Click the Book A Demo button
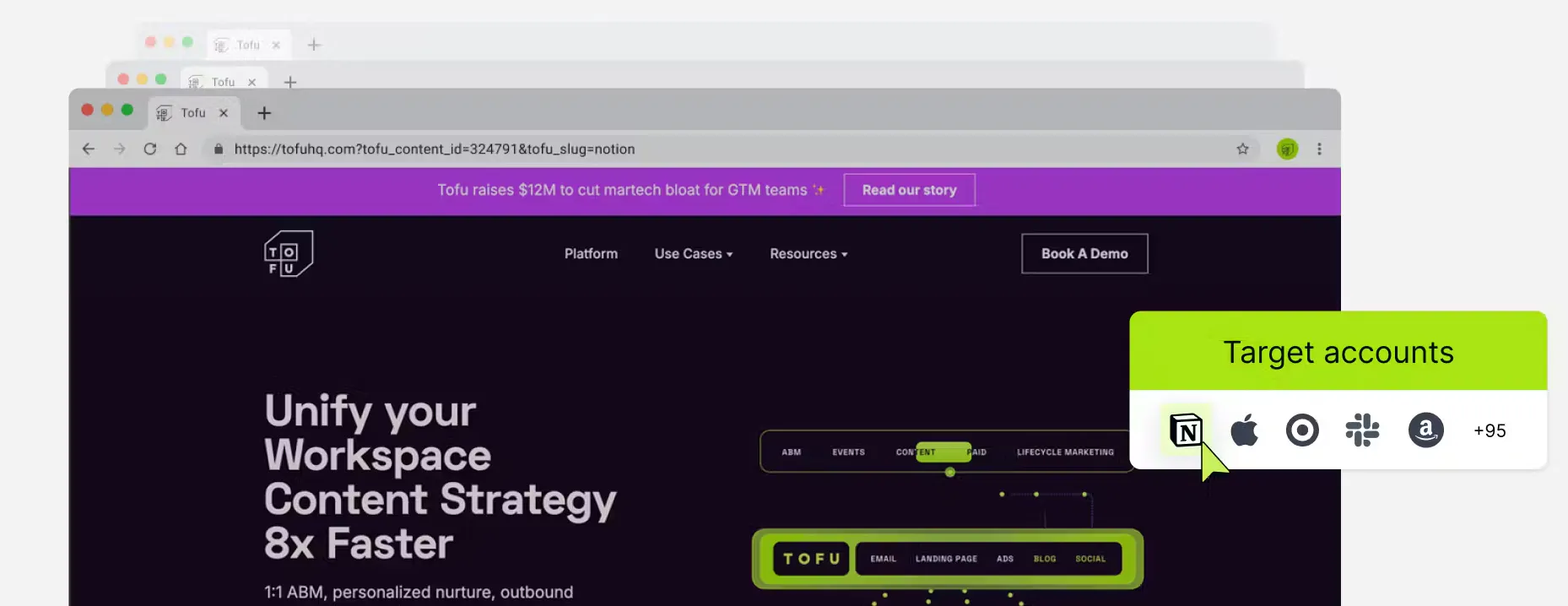This screenshot has height=606, width=1568. [1084, 253]
